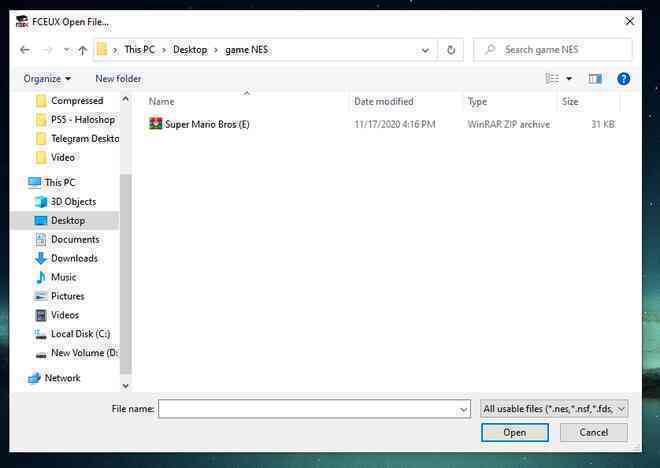Click the 11/17/2020 4:16 PM date cell

point(394,124)
